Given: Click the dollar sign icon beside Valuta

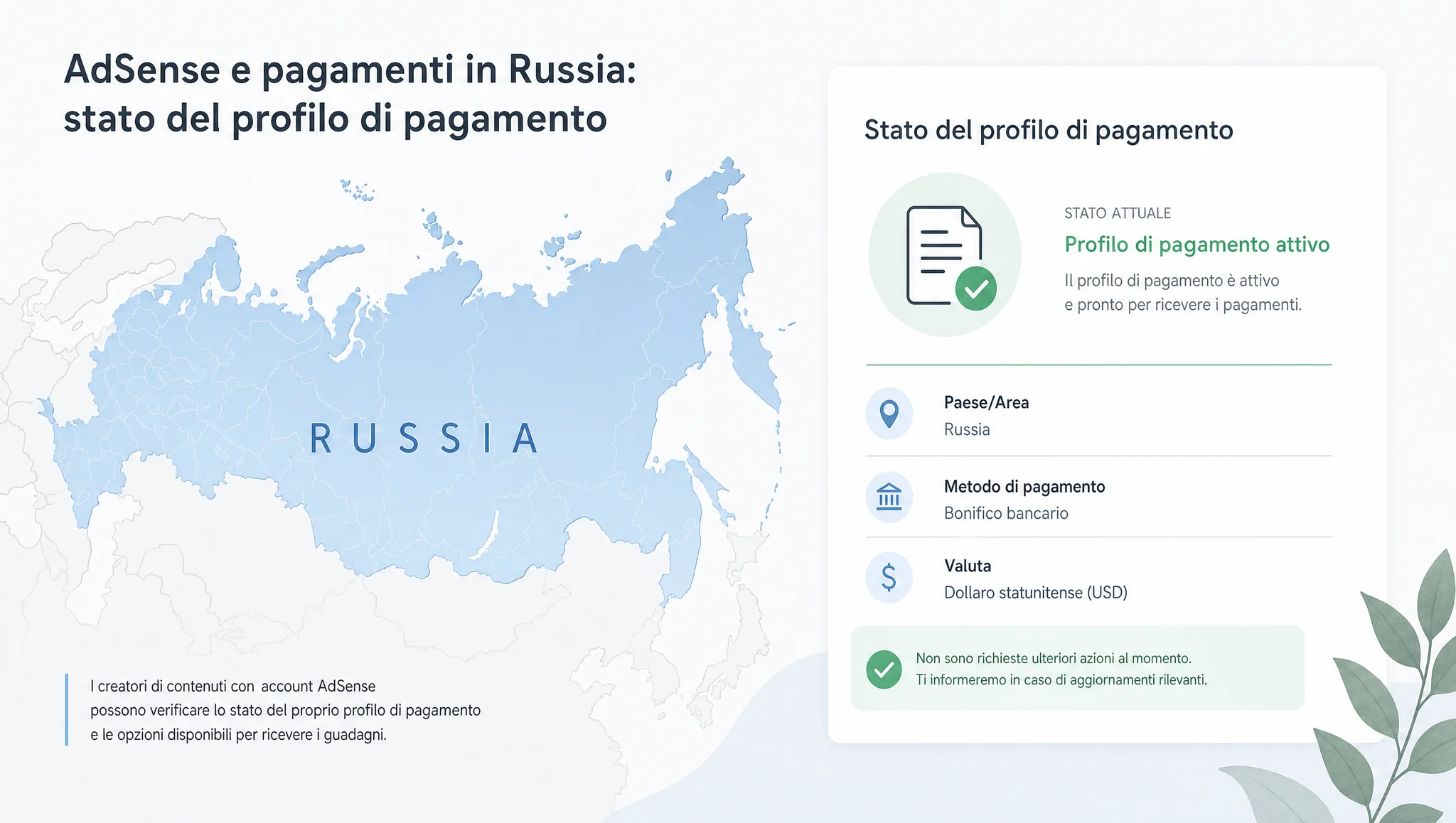Looking at the screenshot, I should [x=889, y=577].
